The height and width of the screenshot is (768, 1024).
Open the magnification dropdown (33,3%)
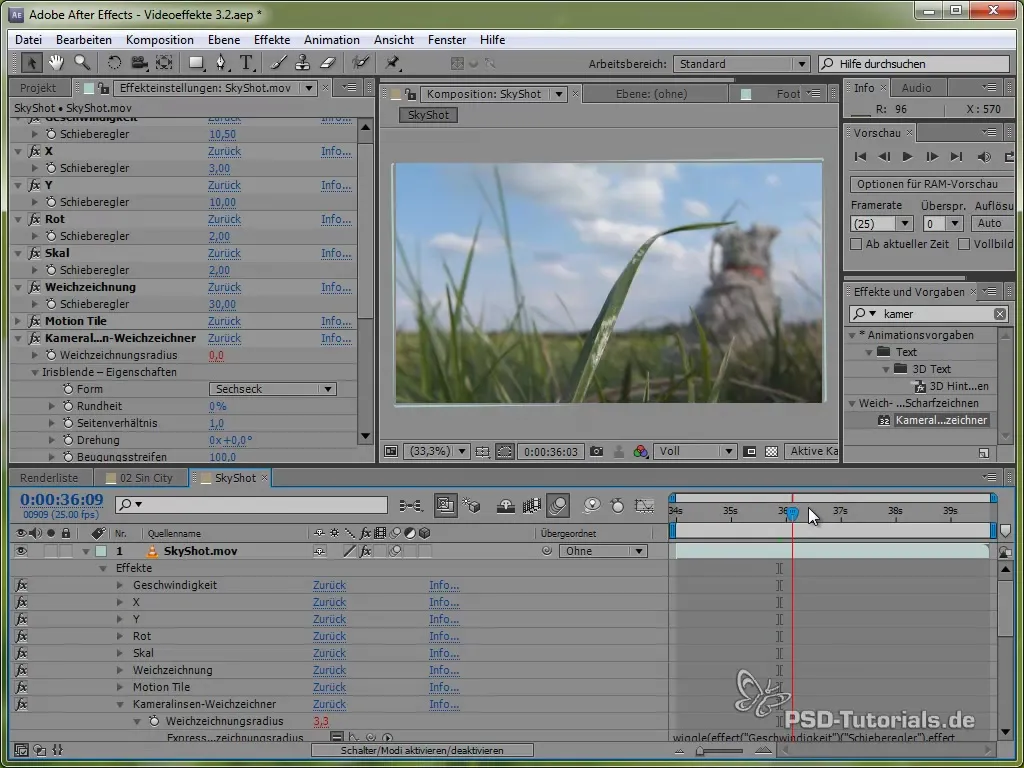(x=436, y=451)
